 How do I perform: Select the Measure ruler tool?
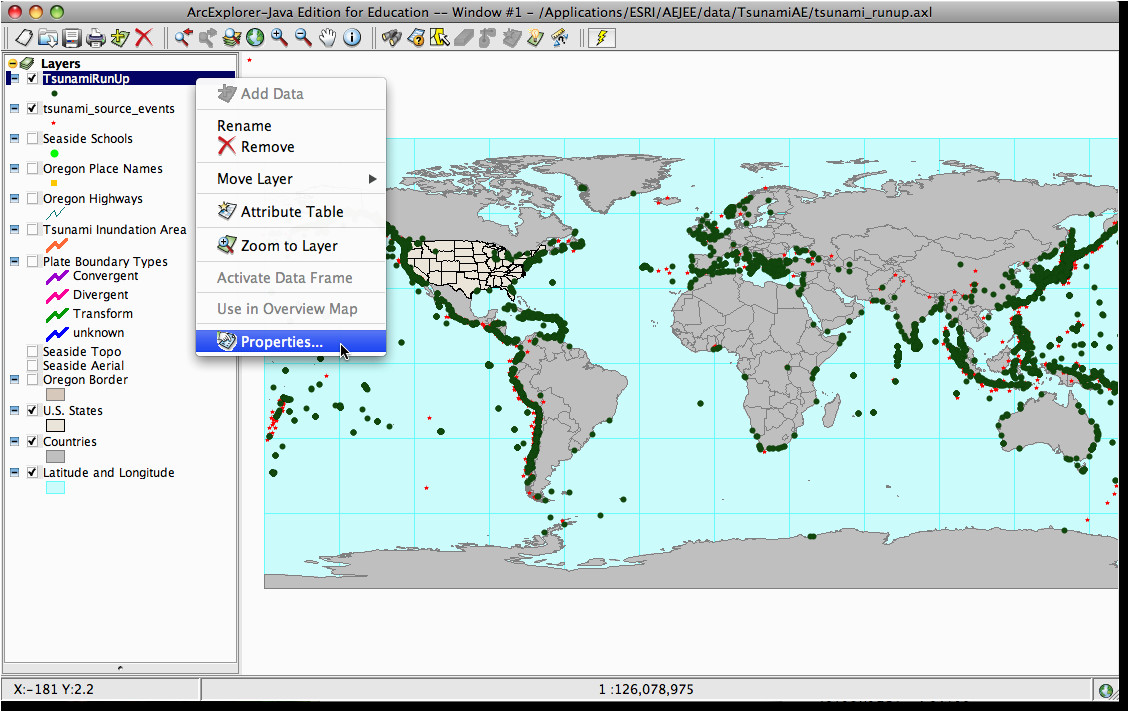[559, 37]
